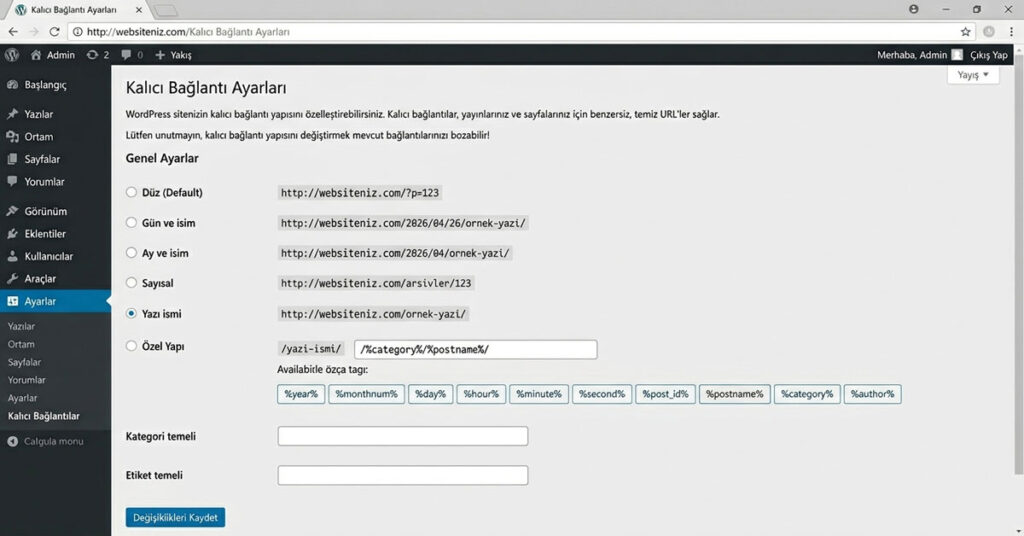Insert the %author% tag button
Image resolution: width=1024 pixels, height=536 pixels.
(872, 394)
